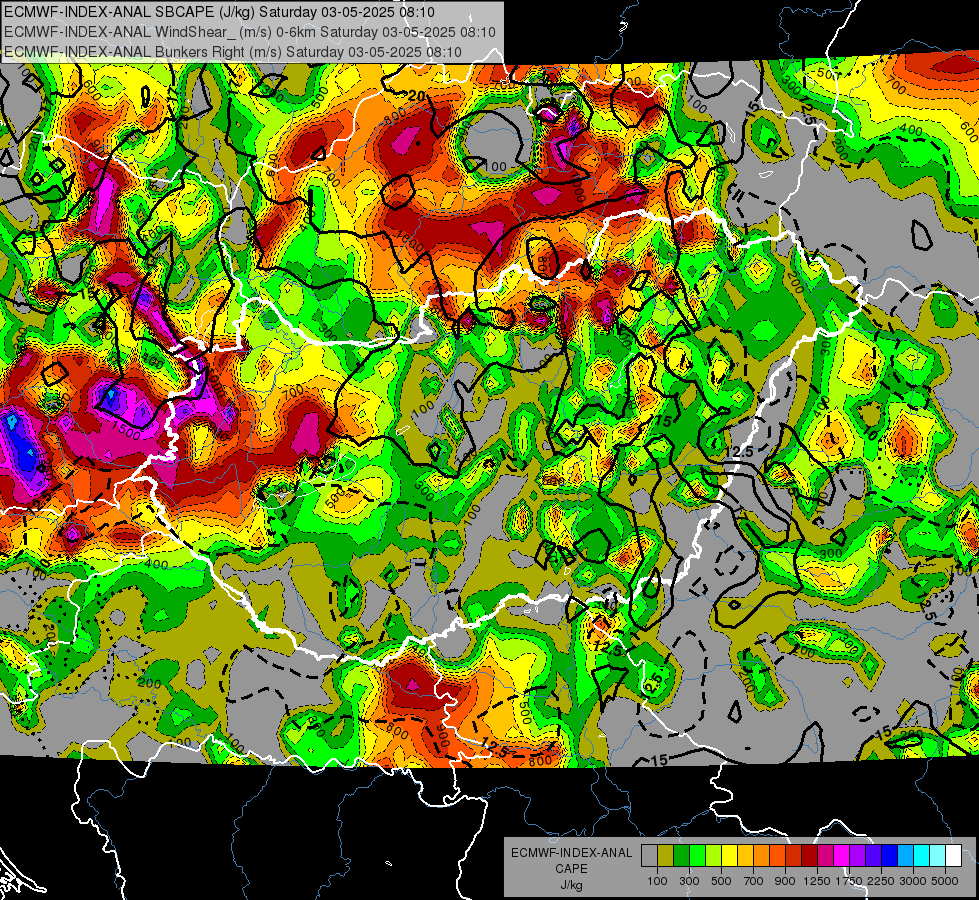Click the 3000 tick label in legend
979x900 pixels.
tap(913, 881)
